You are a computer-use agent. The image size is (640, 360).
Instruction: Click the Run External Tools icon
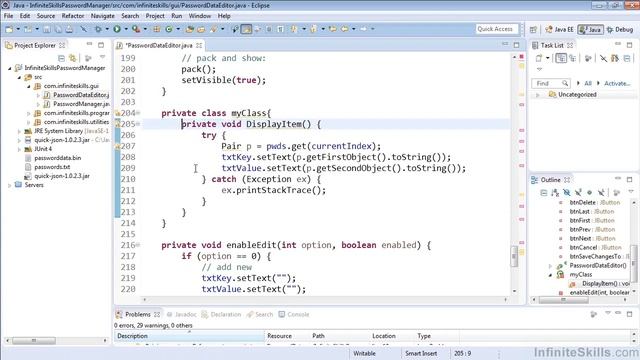(136, 29)
